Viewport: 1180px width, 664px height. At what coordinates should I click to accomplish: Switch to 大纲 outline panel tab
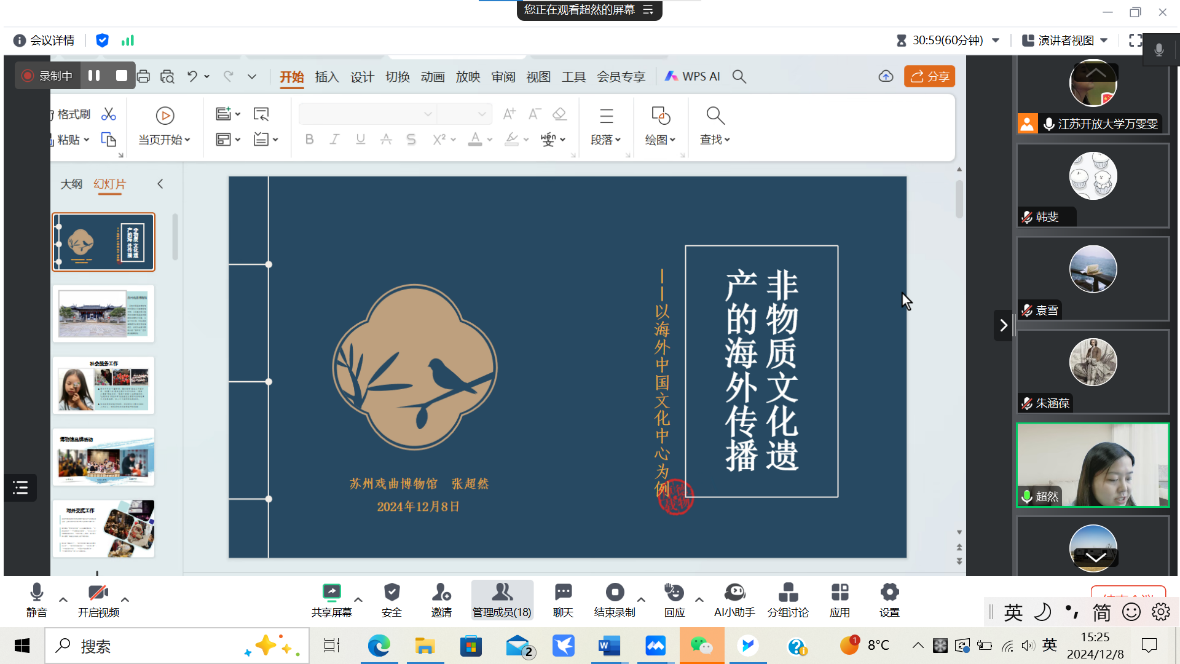pos(71,184)
